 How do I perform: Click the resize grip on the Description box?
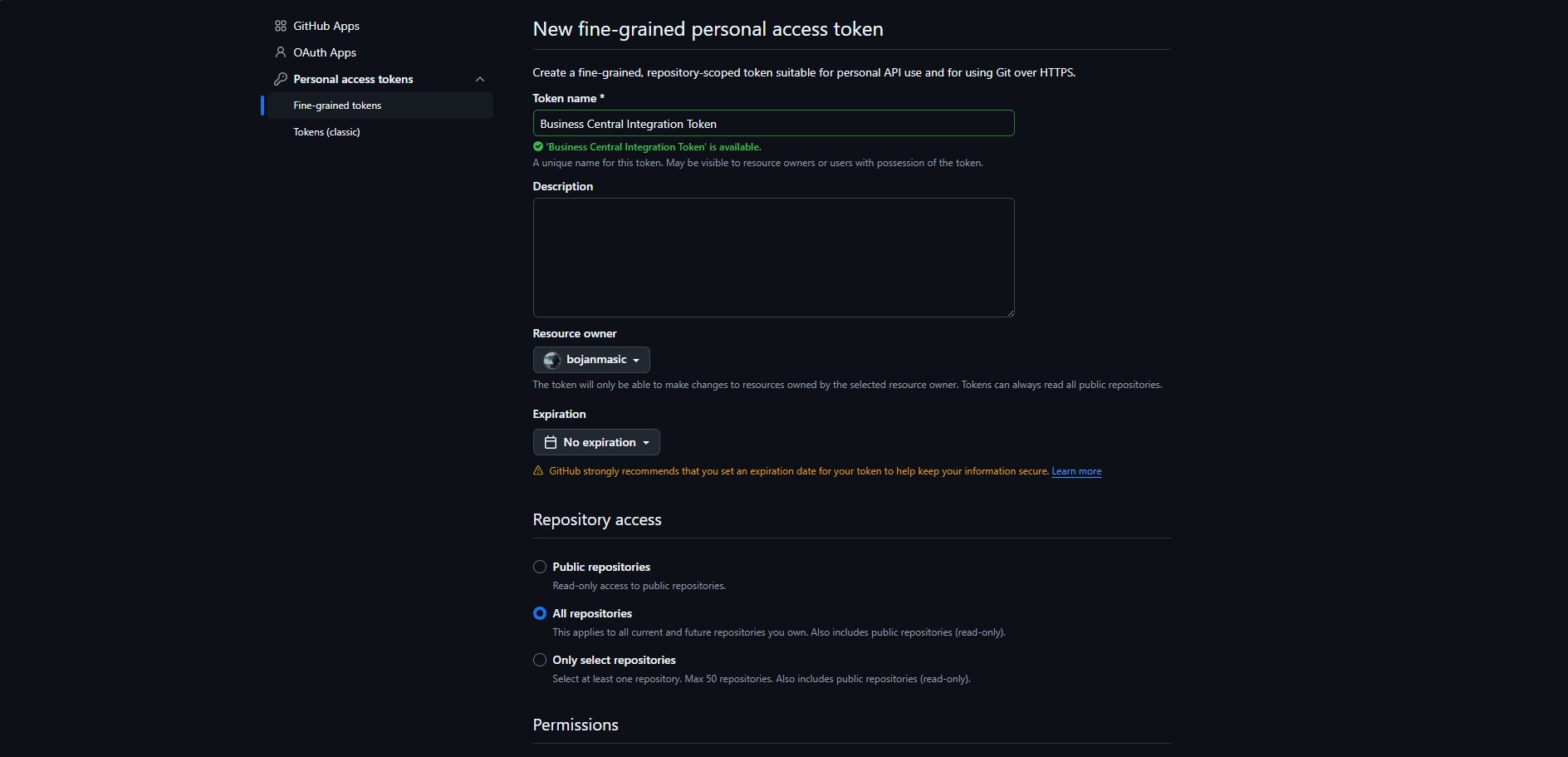(x=1010, y=312)
